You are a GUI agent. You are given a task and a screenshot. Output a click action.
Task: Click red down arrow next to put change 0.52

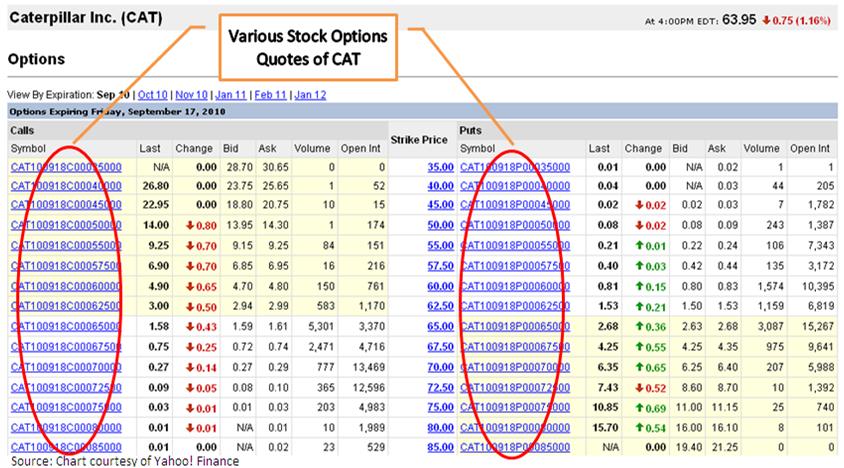pos(641,387)
